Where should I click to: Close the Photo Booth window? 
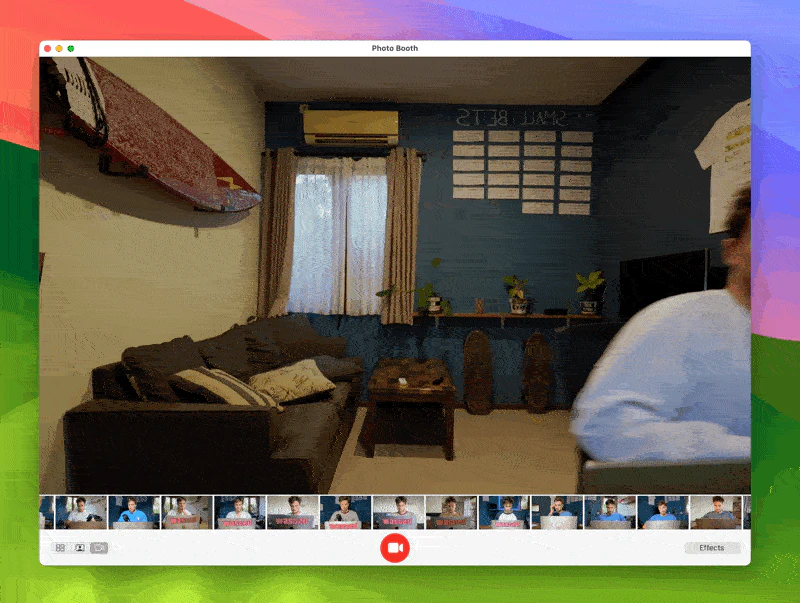pos(47,48)
